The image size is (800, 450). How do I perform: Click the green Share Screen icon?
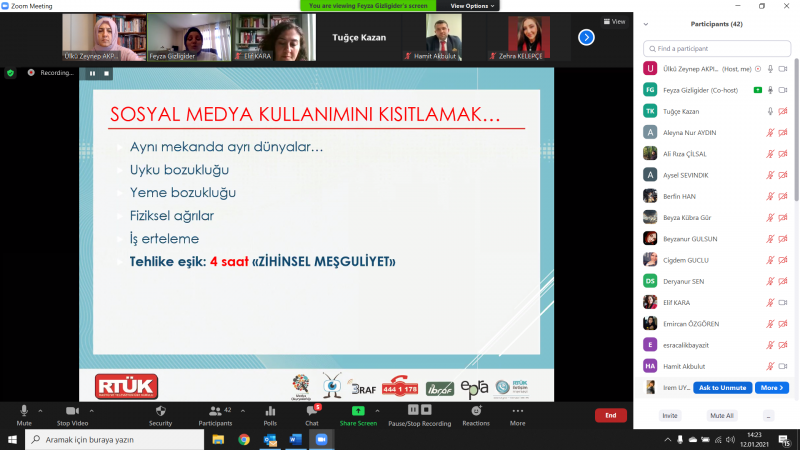(358, 411)
